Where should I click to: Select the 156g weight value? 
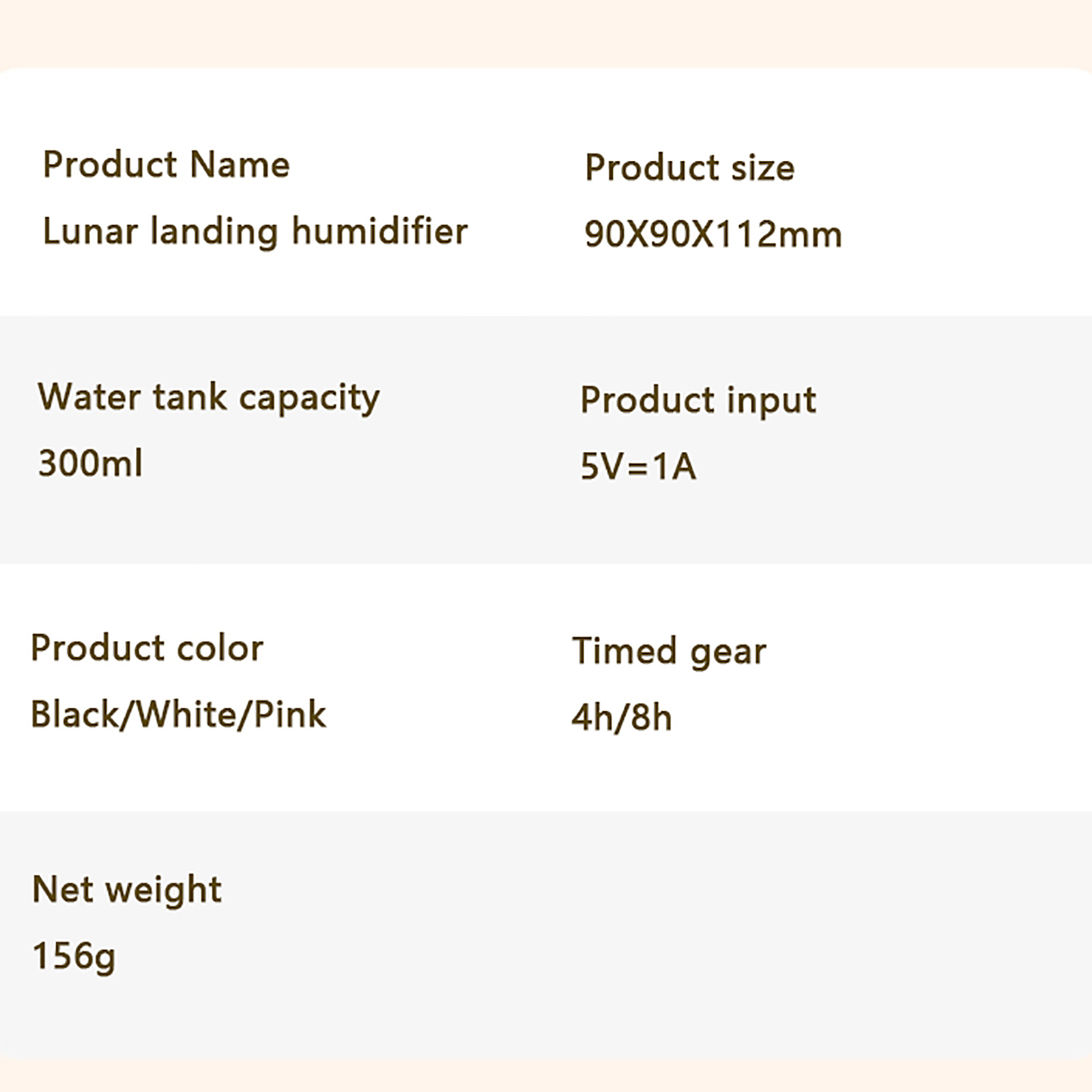pyautogui.click(x=74, y=956)
